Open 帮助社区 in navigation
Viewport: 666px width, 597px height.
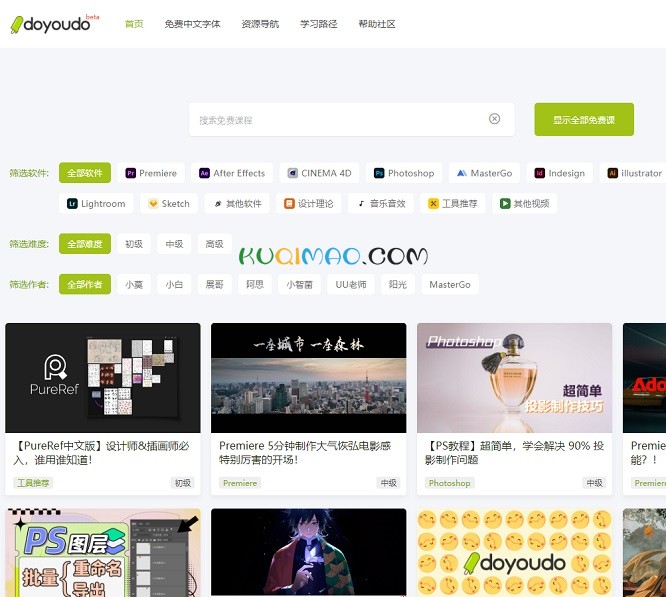(377, 24)
